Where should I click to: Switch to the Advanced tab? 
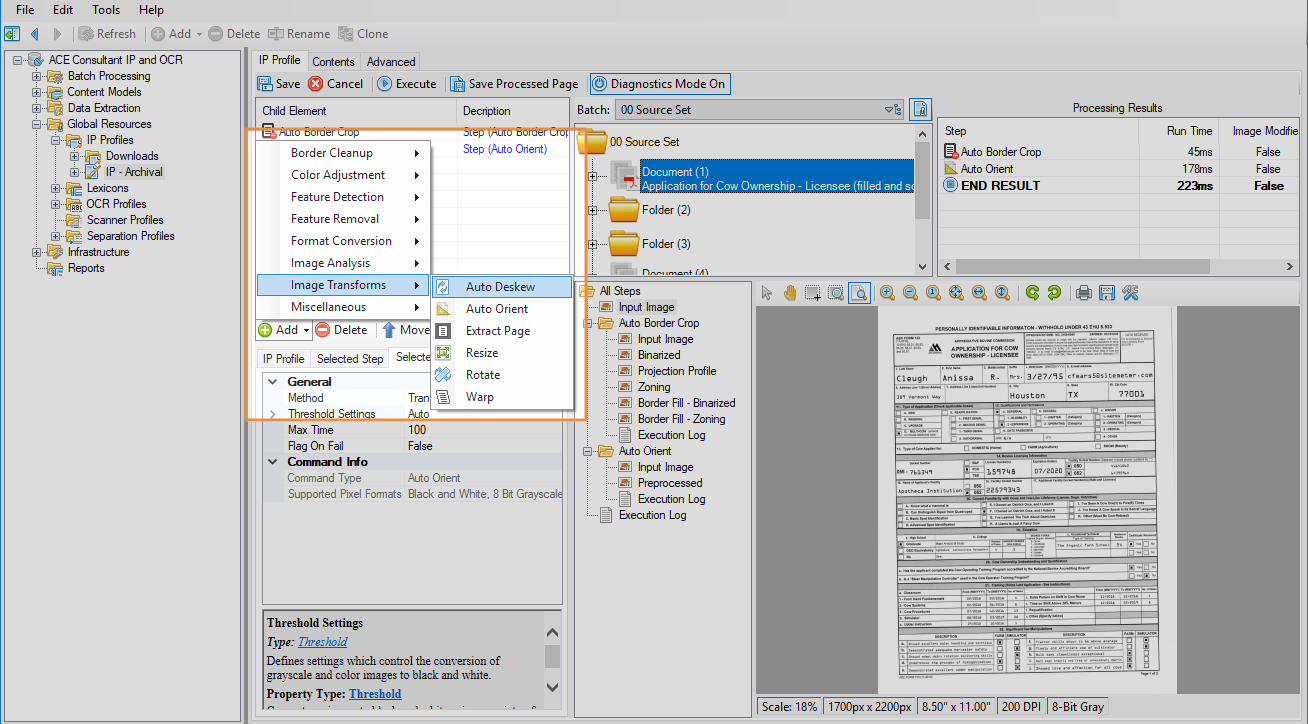[391, 61]
